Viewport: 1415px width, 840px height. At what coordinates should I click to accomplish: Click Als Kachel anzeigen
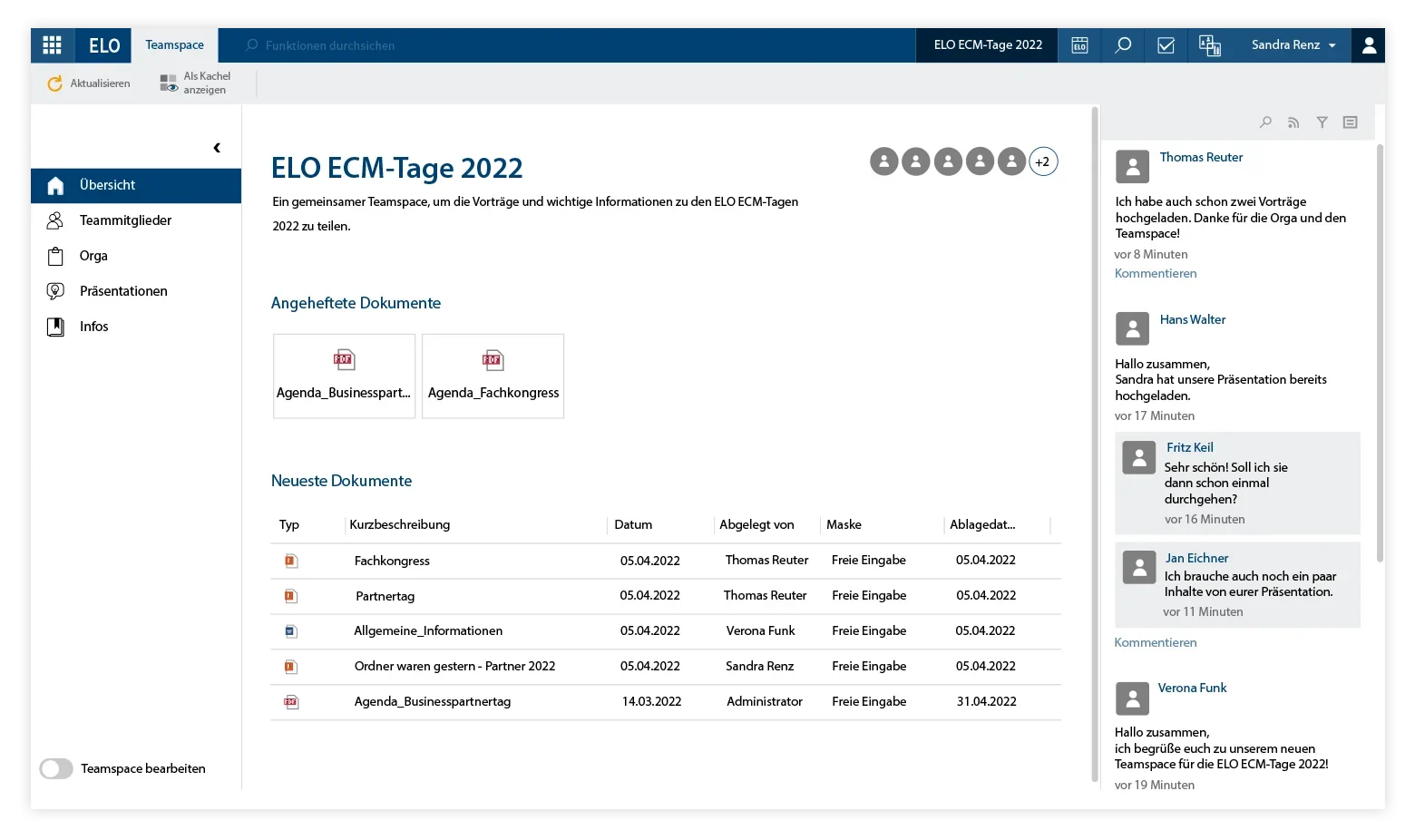pos(196,83)
